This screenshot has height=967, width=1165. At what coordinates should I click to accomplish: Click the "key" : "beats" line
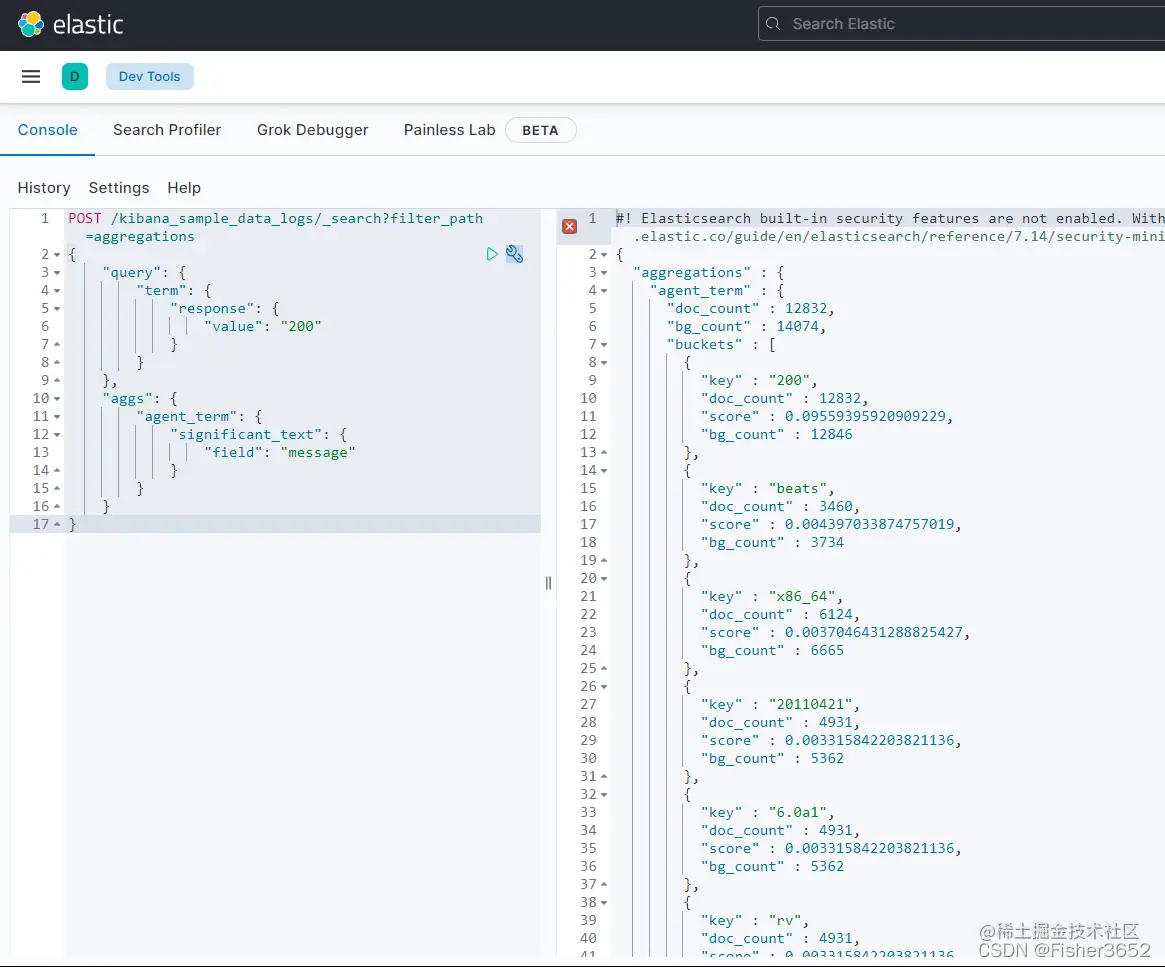point(768,489)
